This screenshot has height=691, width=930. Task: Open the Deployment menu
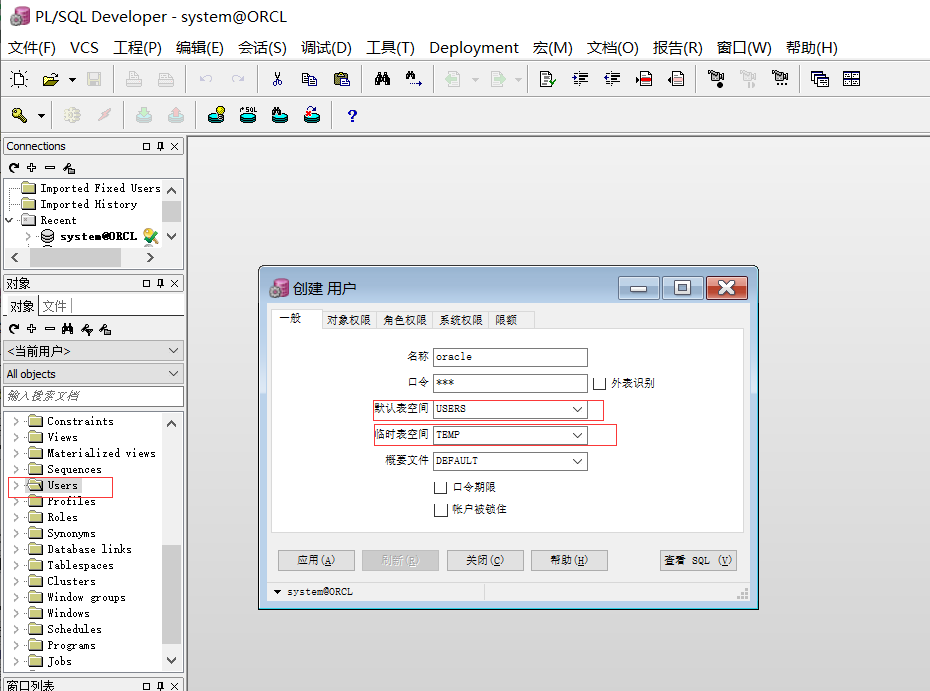pos(474,47)
